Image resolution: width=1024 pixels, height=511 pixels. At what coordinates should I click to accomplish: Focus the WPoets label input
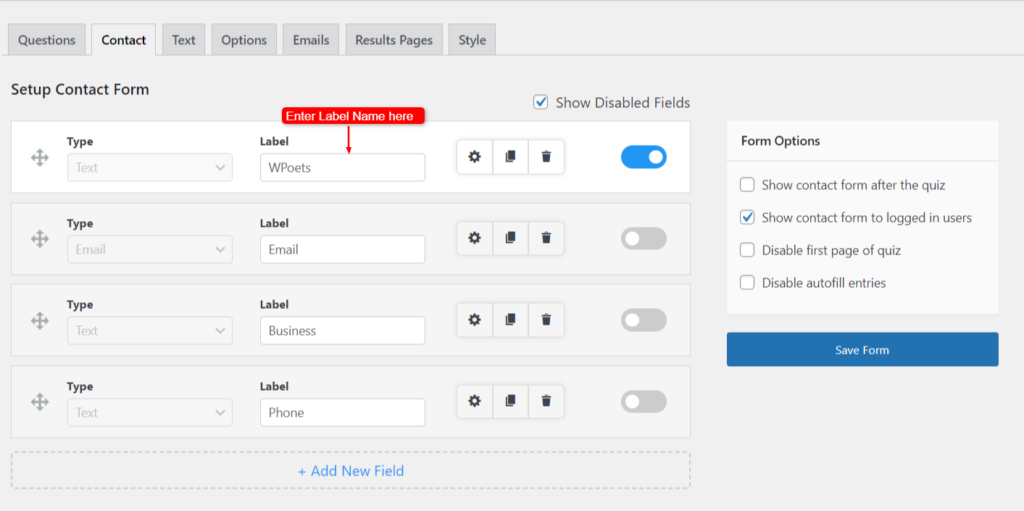point(342,167)
